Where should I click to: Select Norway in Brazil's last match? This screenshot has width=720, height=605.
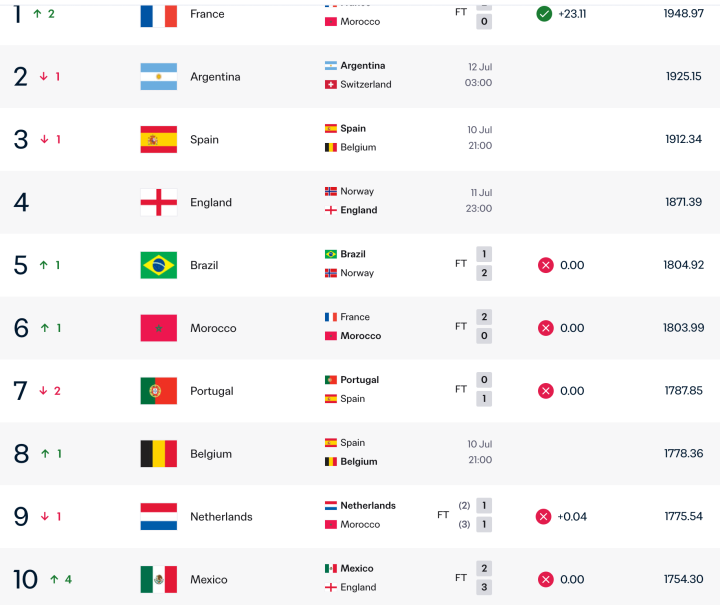[357, 273]
